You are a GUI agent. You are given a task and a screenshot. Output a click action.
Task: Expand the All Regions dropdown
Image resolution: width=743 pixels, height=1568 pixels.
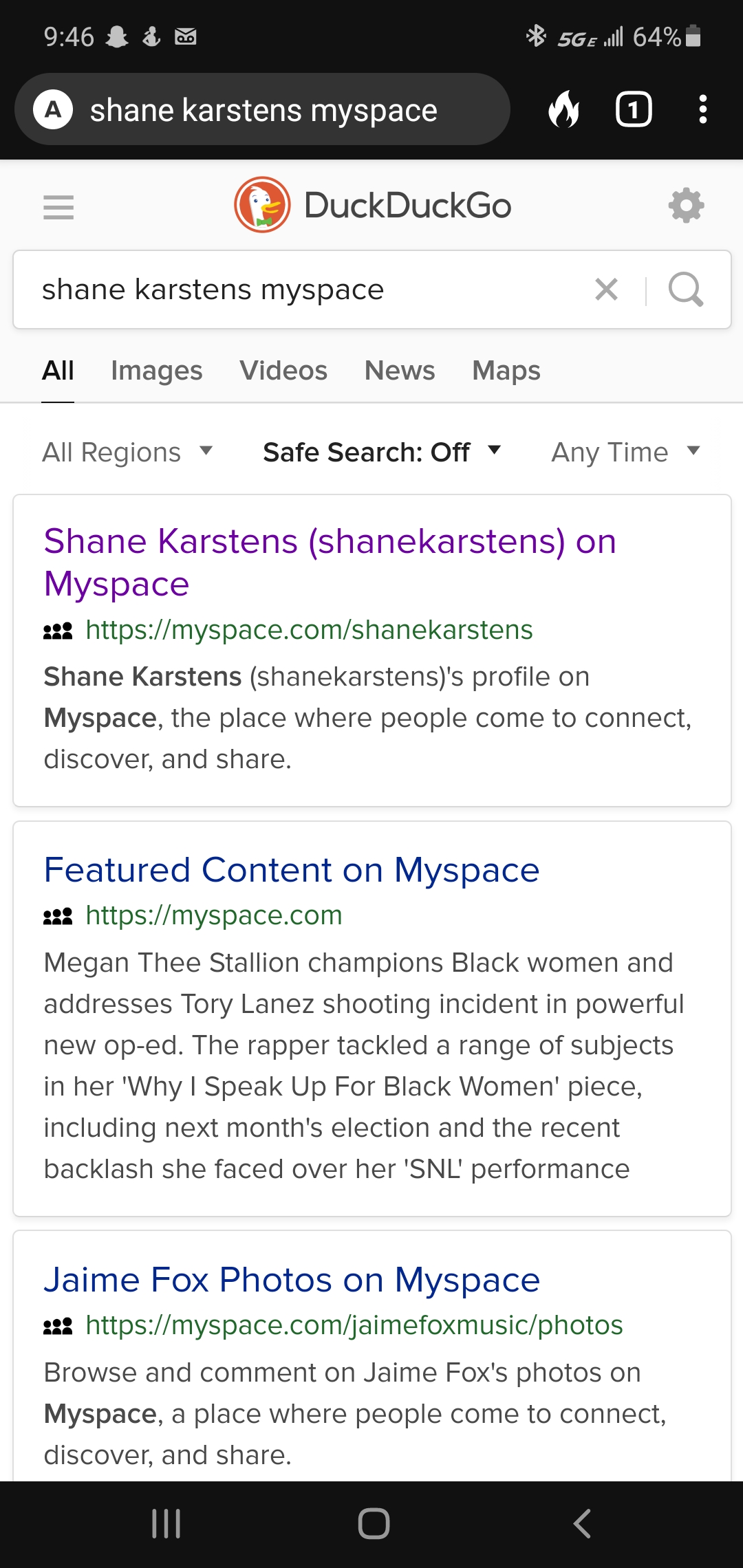[x=127, y=452]
